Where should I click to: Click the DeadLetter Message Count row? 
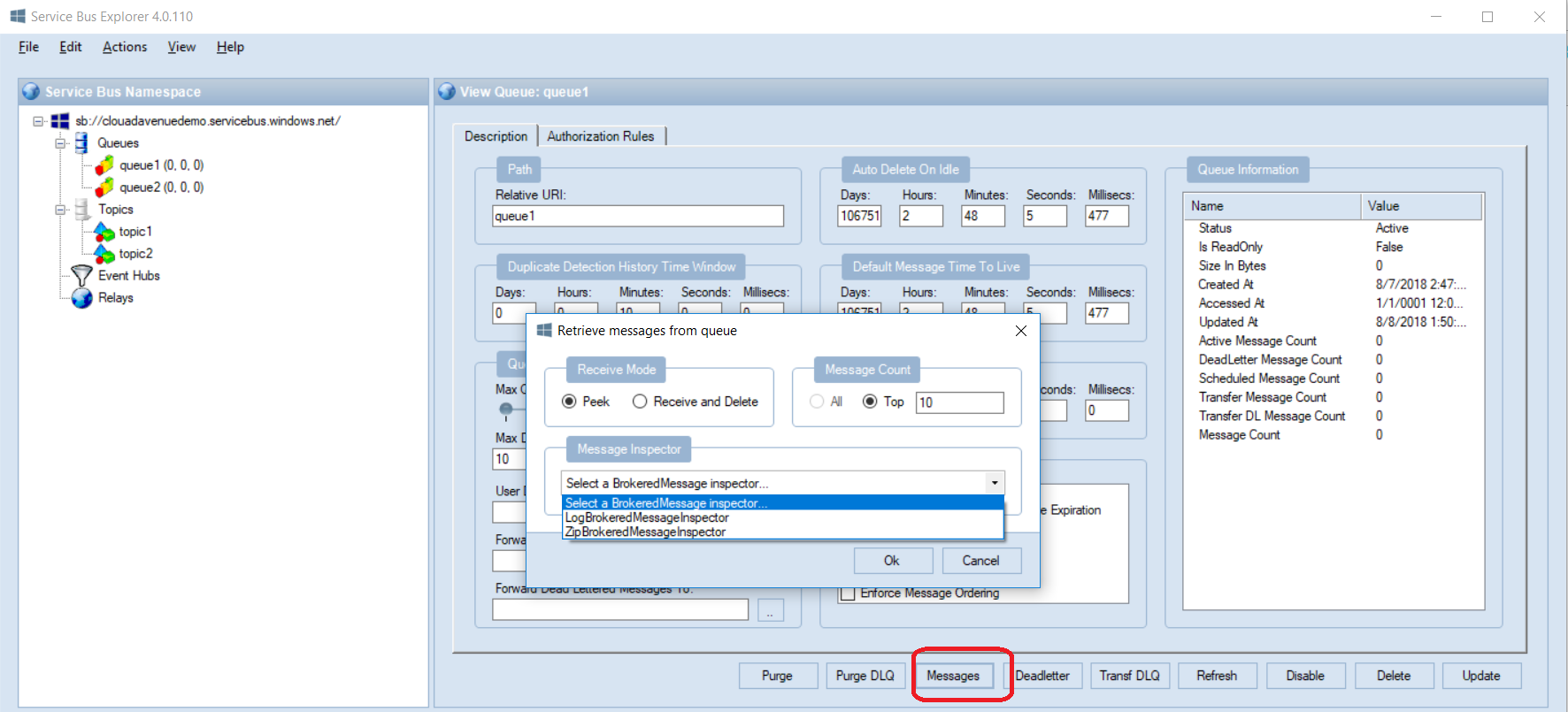(1334, 360)
